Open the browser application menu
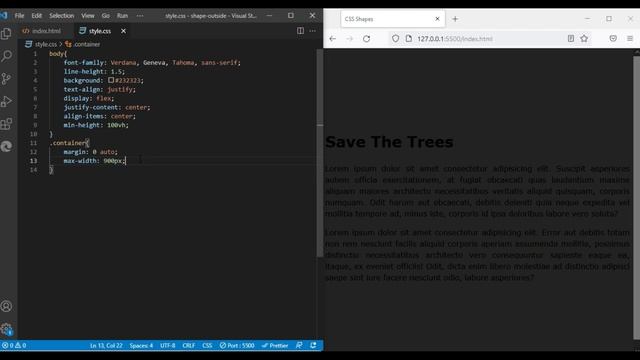This screenshot has width=640, height=360. click(x=630, y=38)
